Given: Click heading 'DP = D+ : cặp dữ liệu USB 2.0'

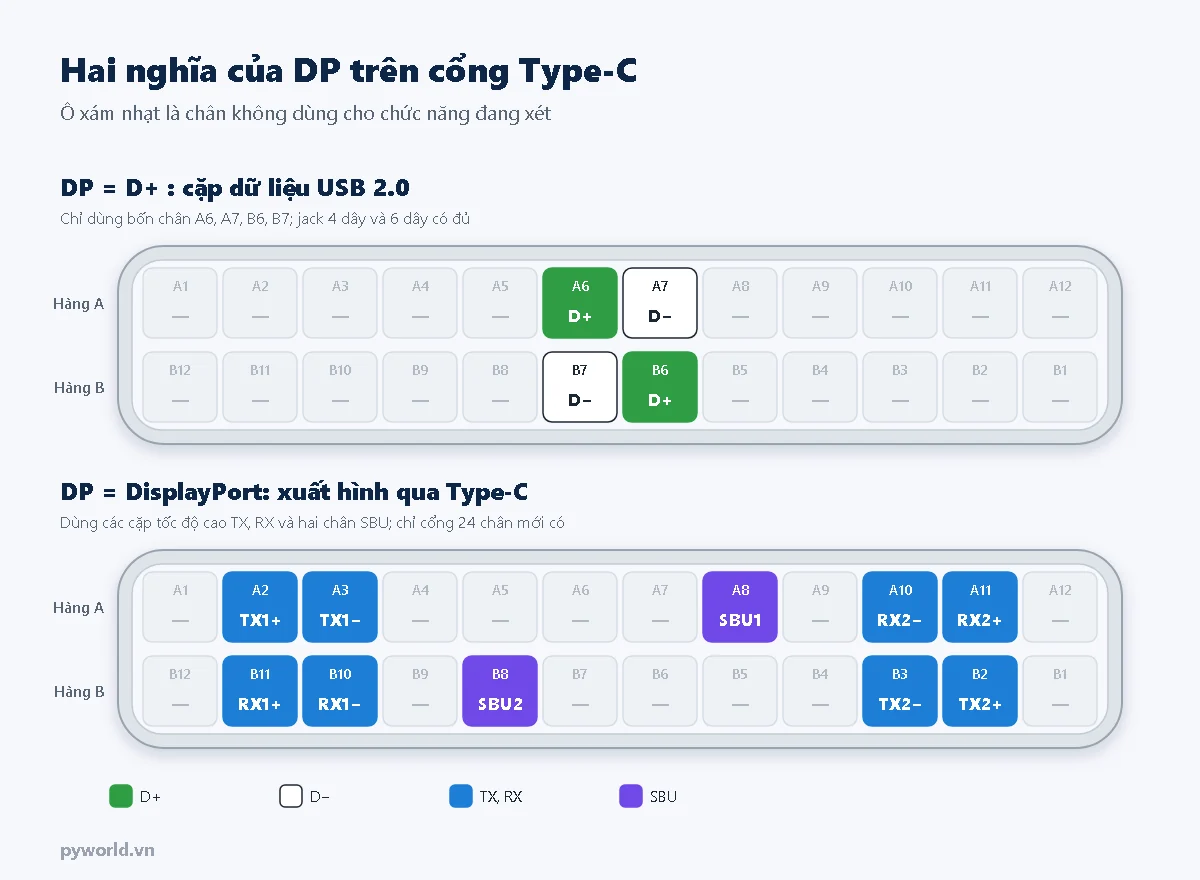Looking at the screenshot, I should pyautogui.click(x=235, y=187).
